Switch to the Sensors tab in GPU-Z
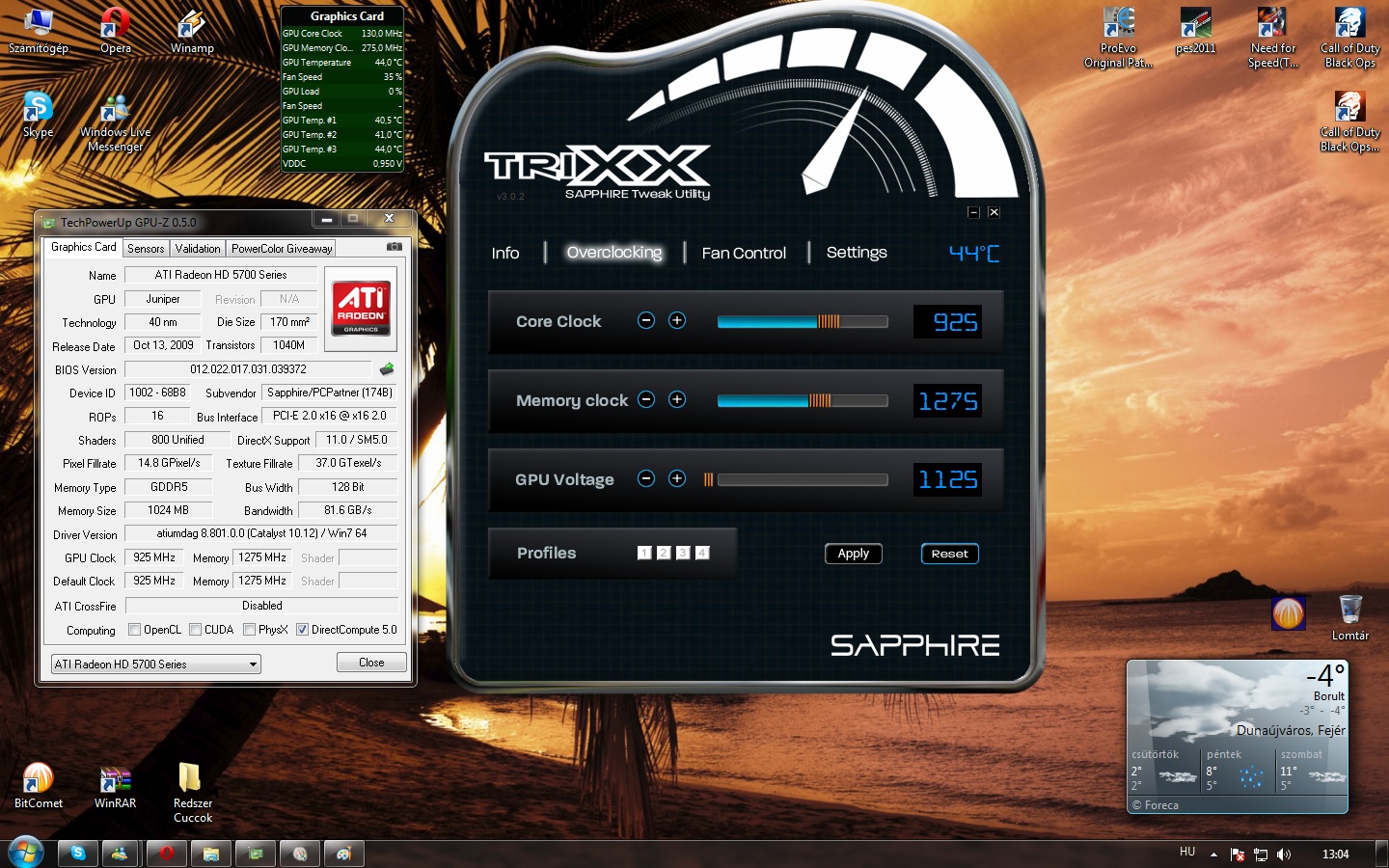Image resolution: width=1389 pixels, height=868 pixels. coord(146,248)
